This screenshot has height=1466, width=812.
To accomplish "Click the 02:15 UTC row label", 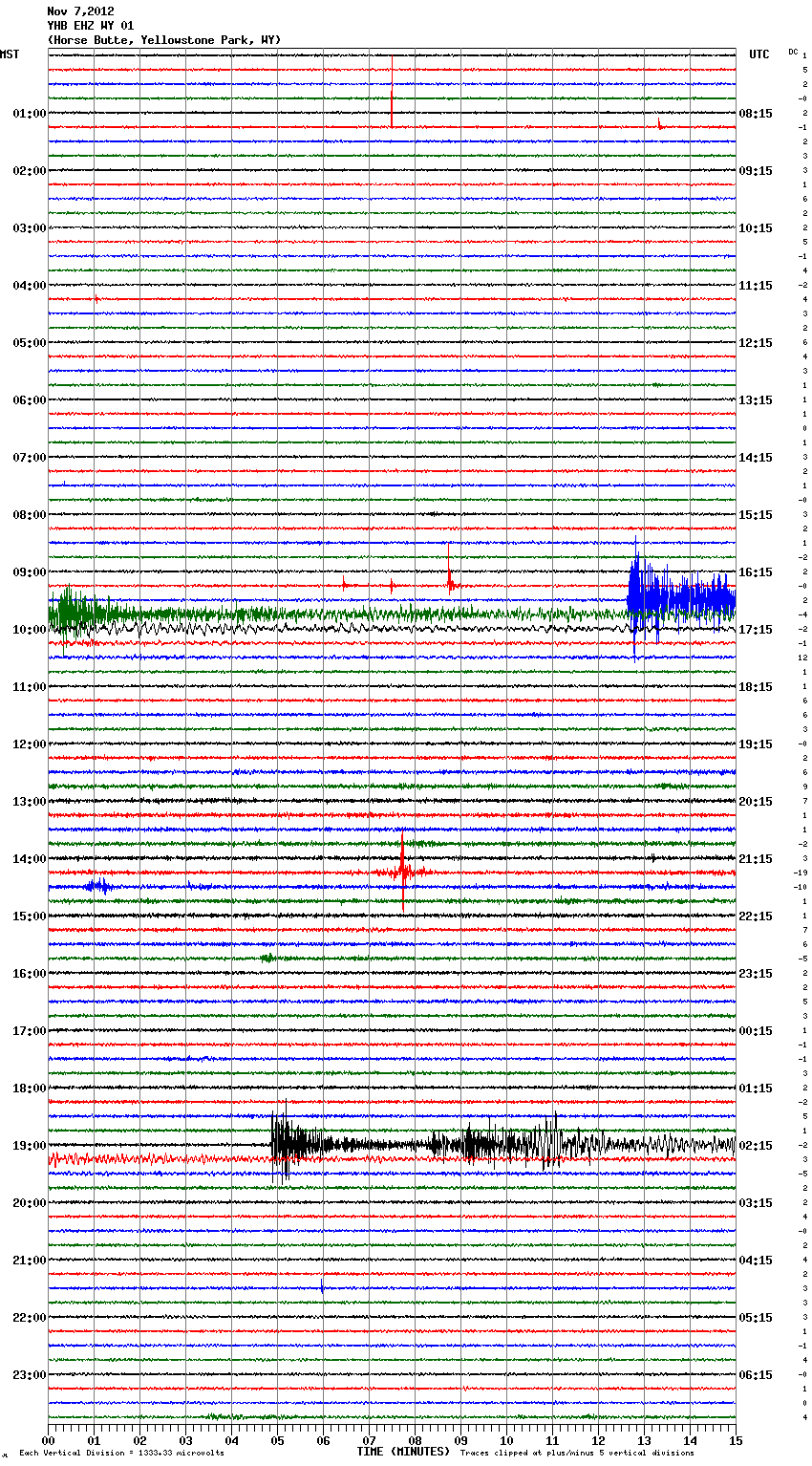I will pos(756,1146).
